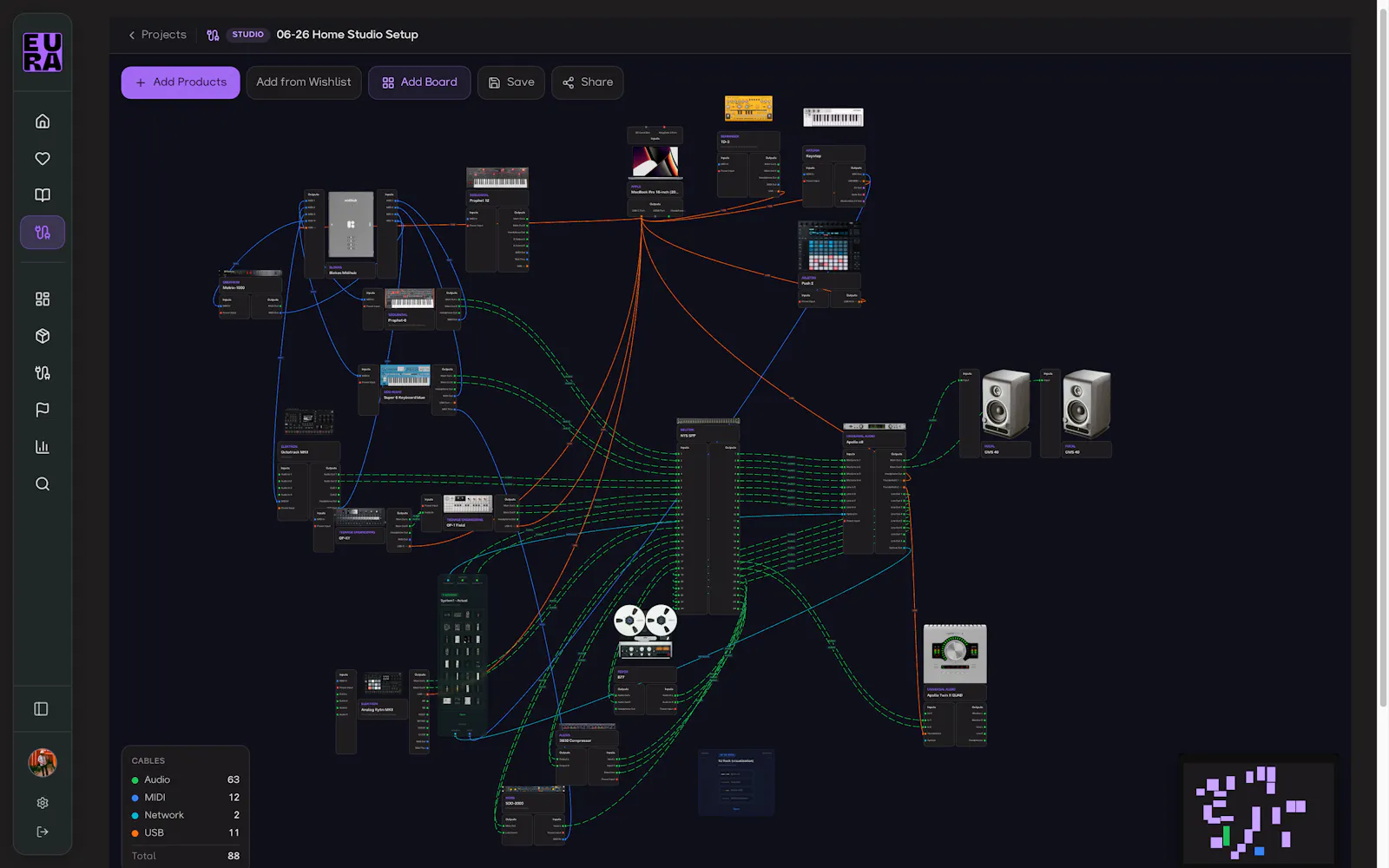Click the Total cables count row
This screenshot has width=1389, height=868.
(x=186, y=856)
